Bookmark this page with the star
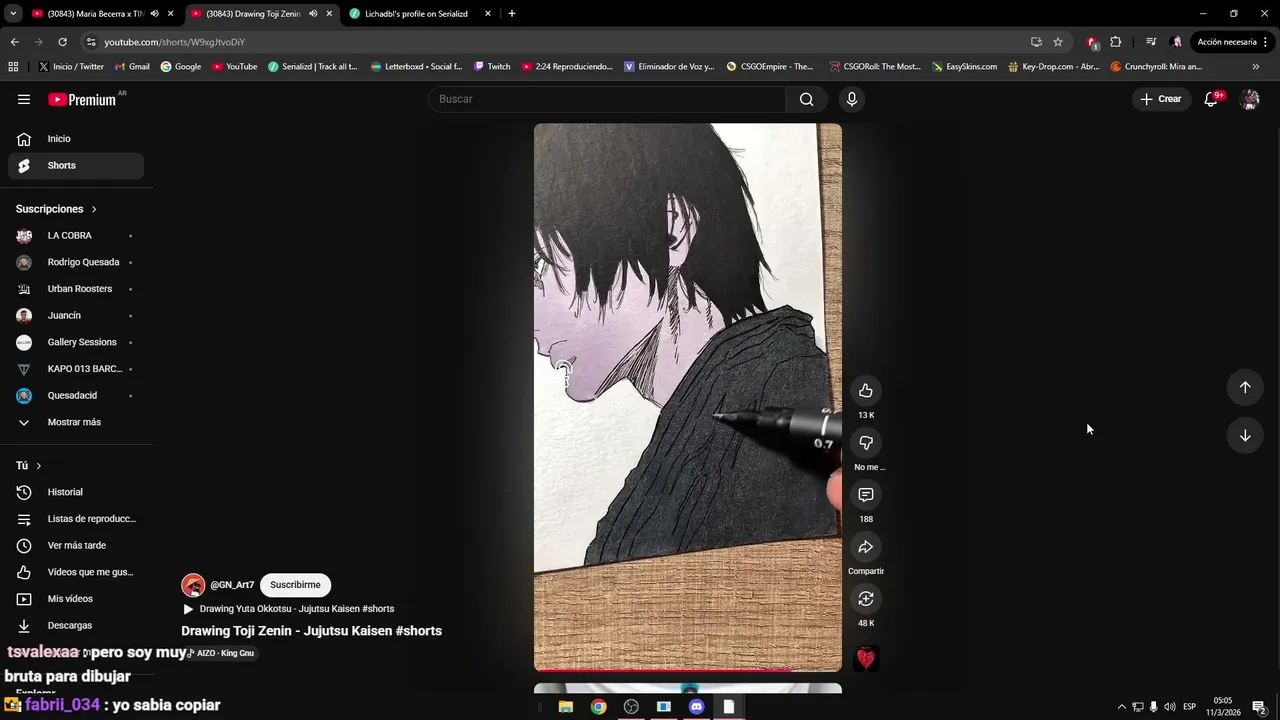This screenshot has width=1280, height=720. [1058, 42]
